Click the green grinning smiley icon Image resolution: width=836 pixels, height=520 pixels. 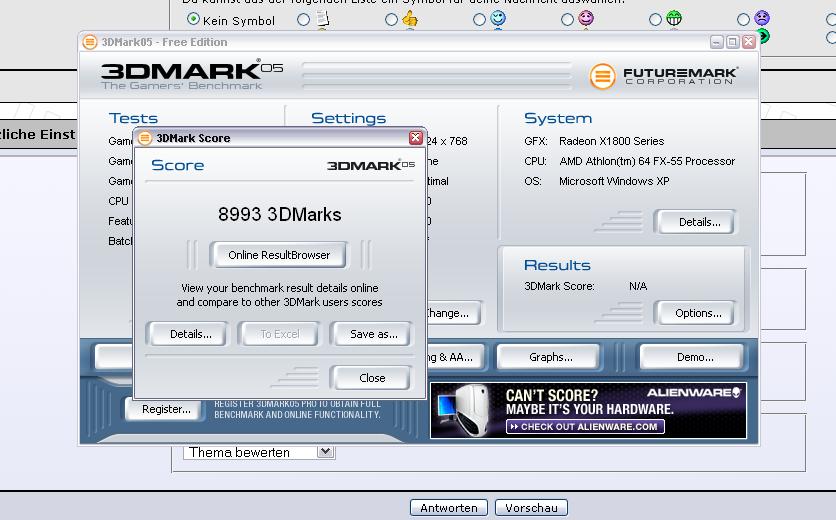[674, 19]
